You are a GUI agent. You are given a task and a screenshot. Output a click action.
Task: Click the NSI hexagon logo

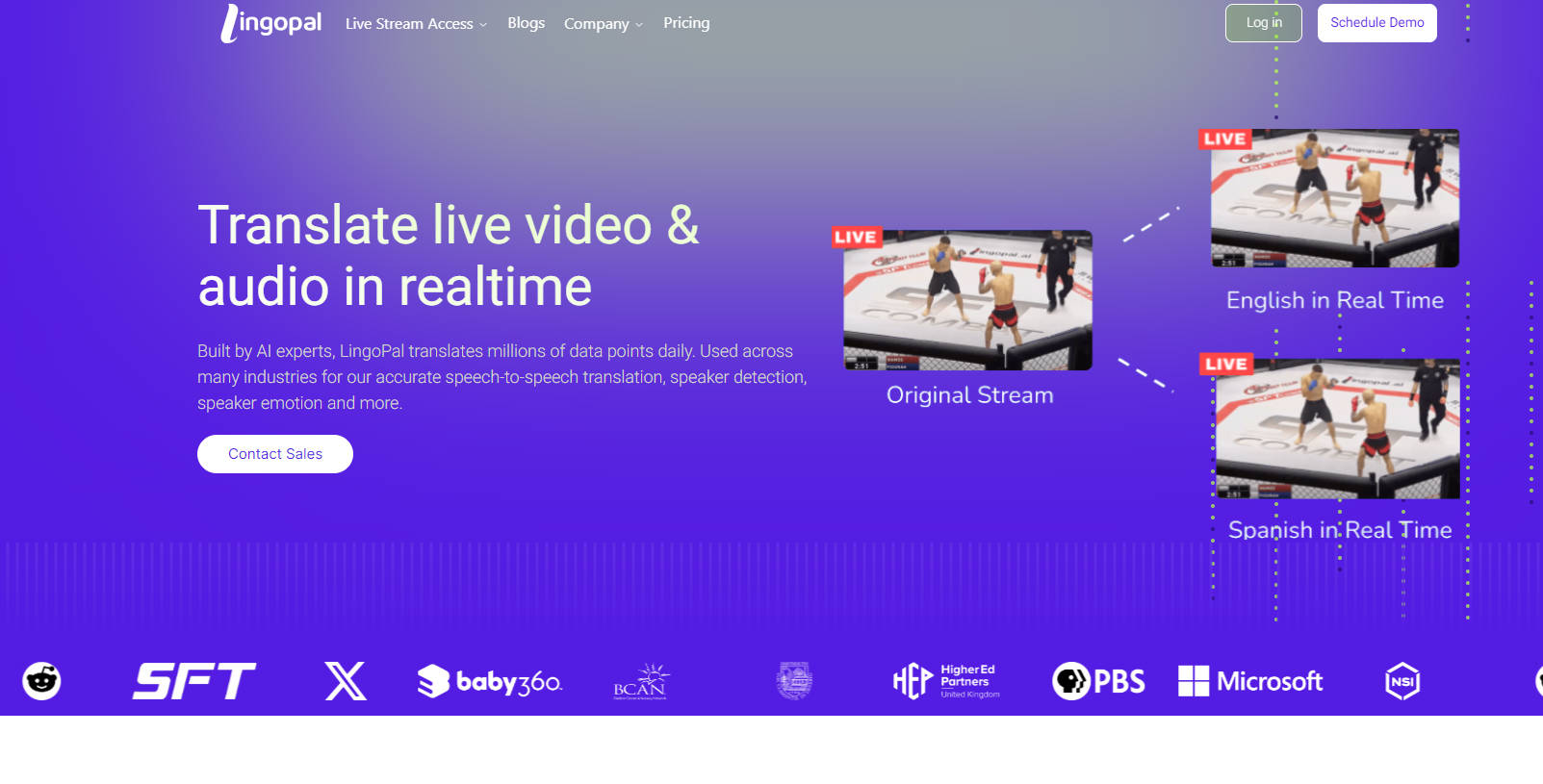(x=1402, y=681)
